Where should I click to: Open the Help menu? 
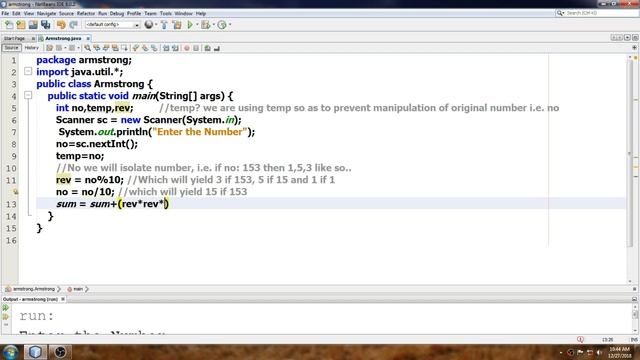[200, 13]
